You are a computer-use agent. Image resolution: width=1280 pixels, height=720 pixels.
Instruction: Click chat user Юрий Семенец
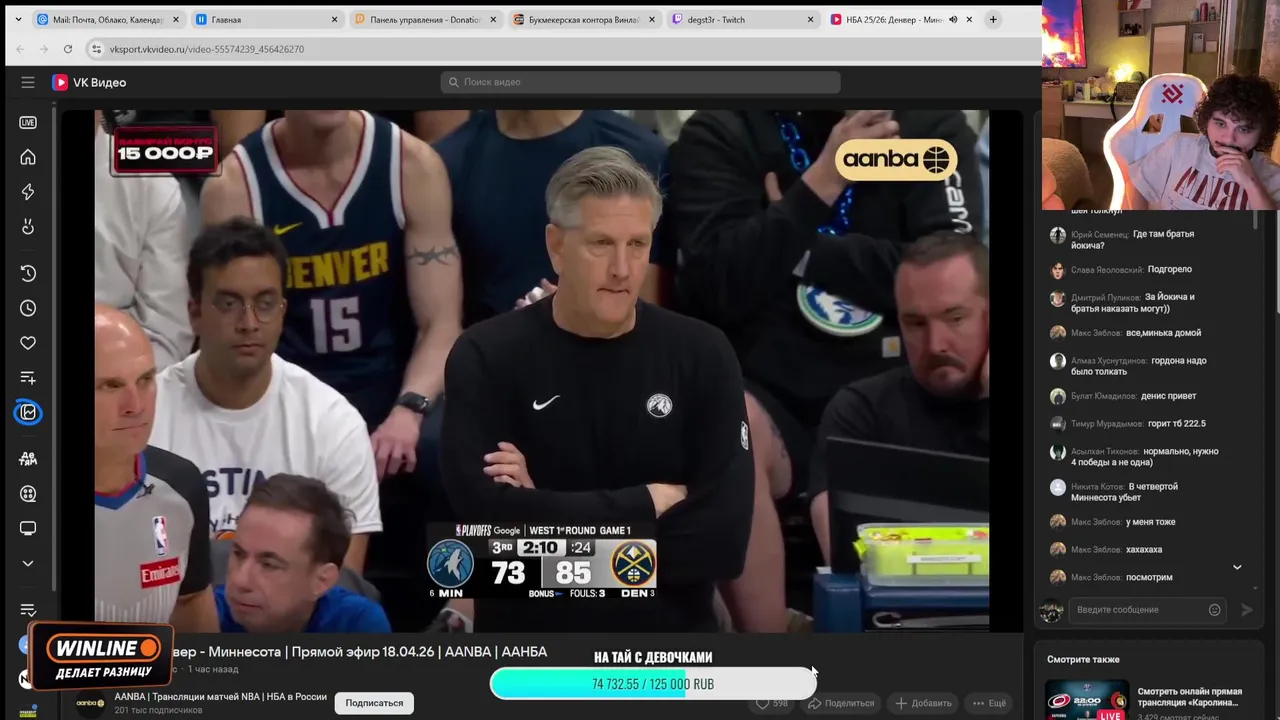click(1099, 234)
